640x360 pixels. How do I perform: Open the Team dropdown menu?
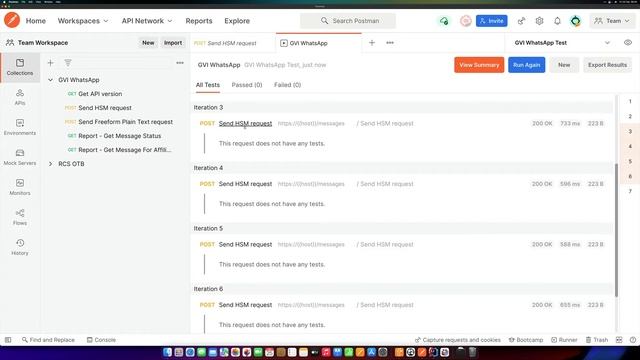[612, 21]
